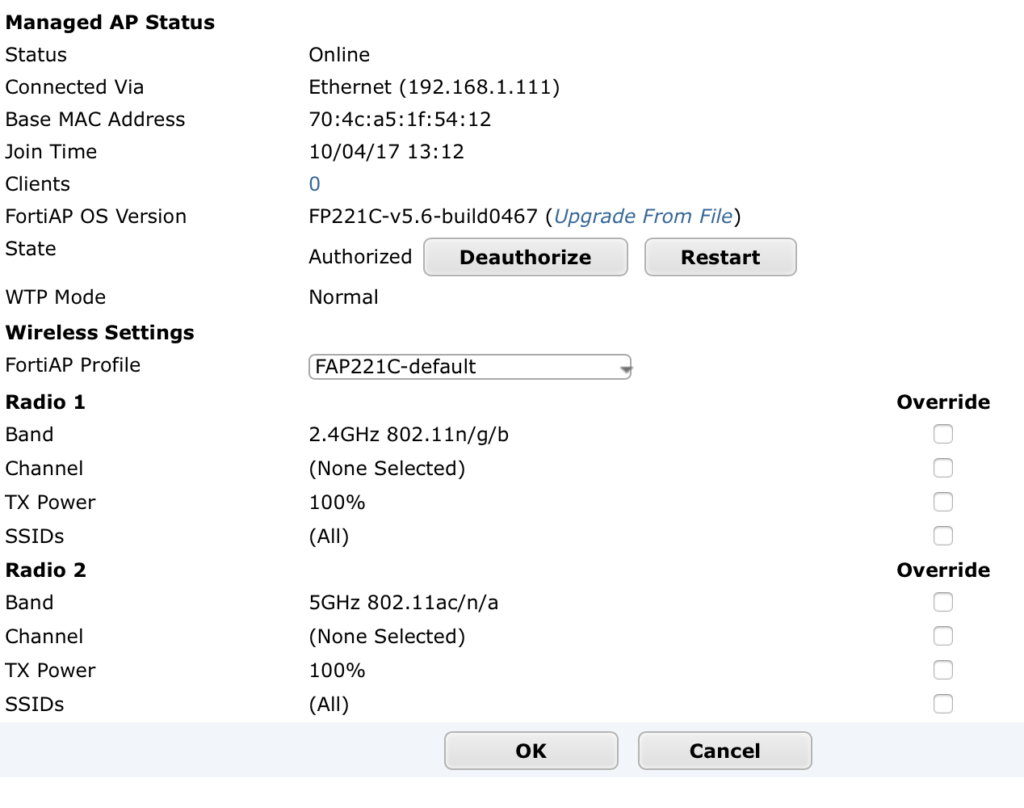The height and width of the screenshot is (808, 1024).
Task: Select Radio 2 SSIDs (All) value
Action: click(328, 705)
